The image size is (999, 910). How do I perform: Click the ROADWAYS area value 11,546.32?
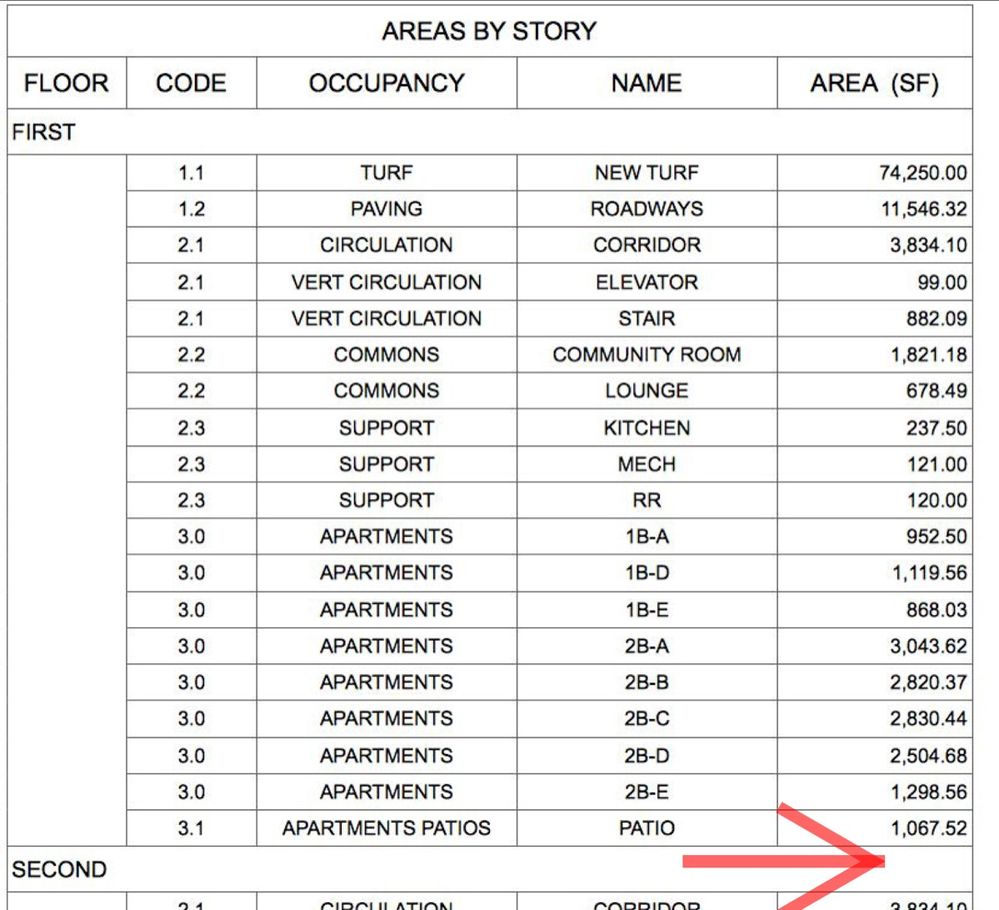[924, 209]
